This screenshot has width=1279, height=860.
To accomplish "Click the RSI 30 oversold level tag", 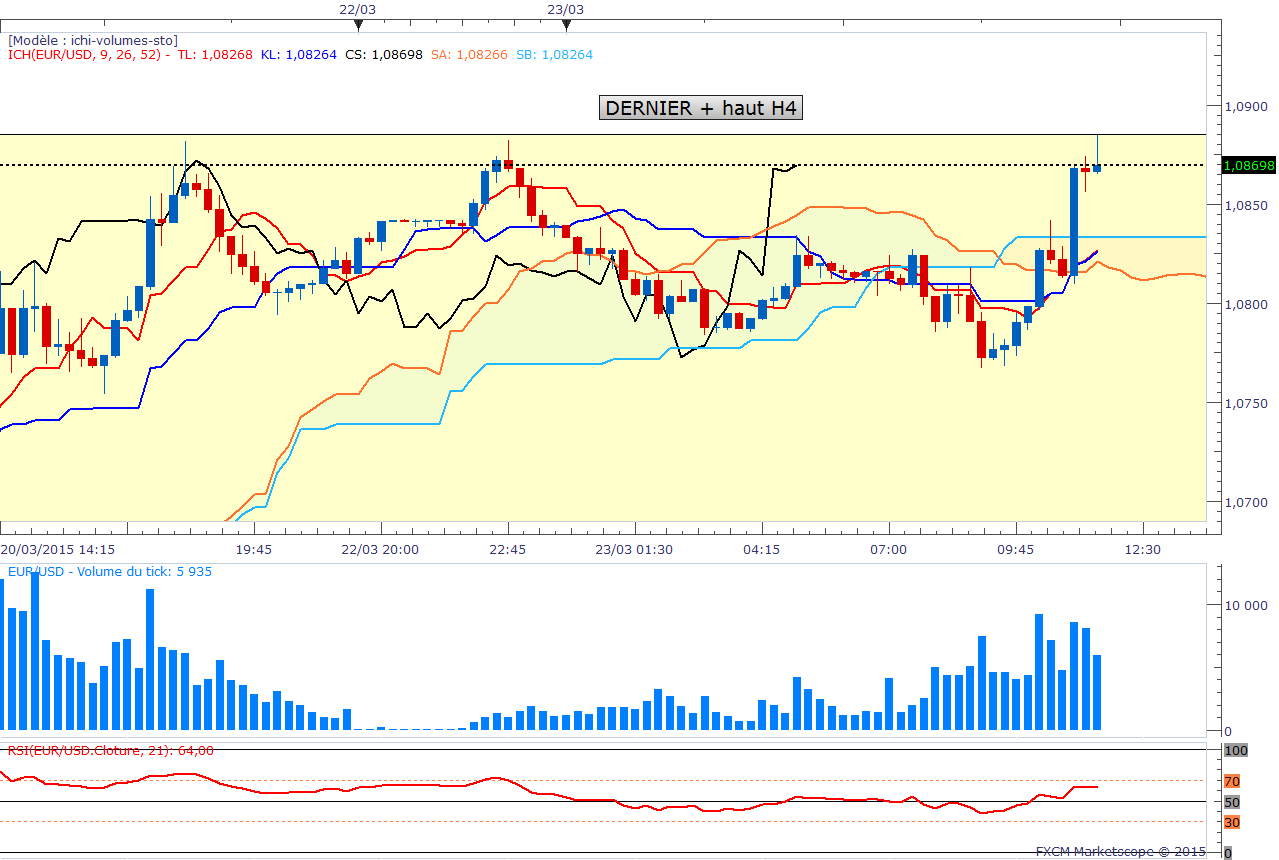I will point(1232,822).
